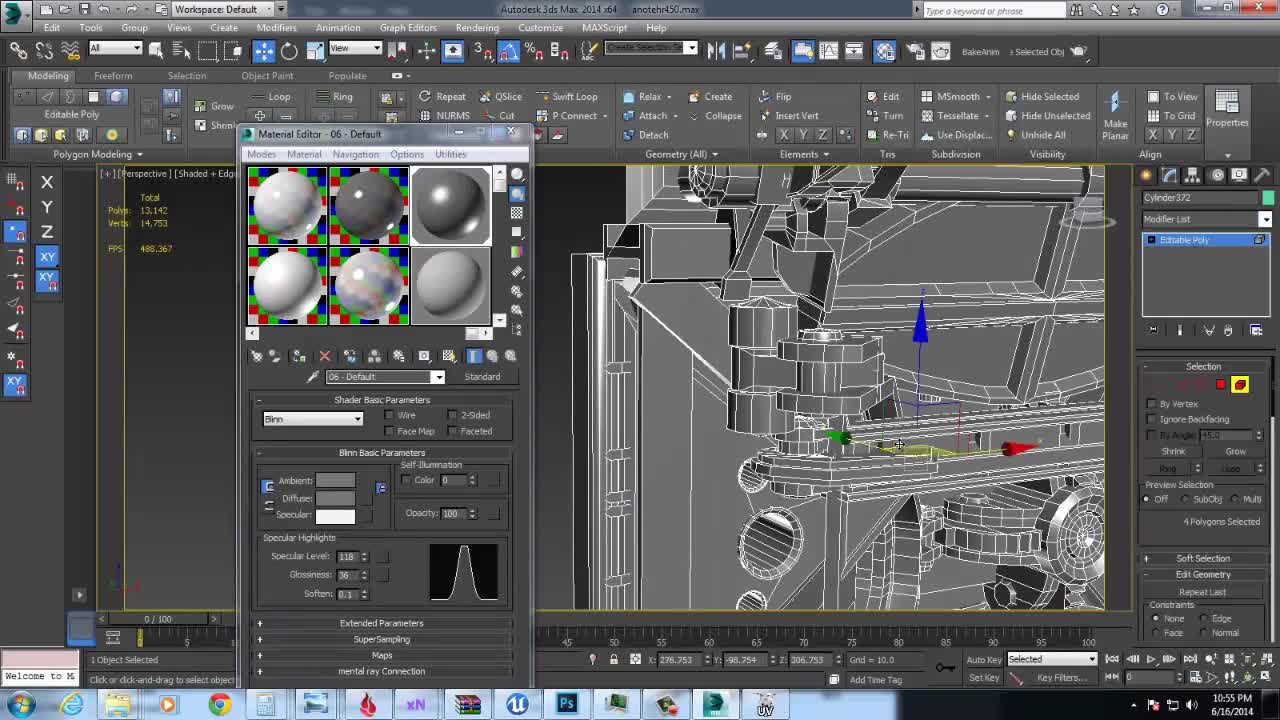Click Get Material icon in Material Editor
The height and width of the screenshot is (720, 1280).
click(x=257, y=356)
